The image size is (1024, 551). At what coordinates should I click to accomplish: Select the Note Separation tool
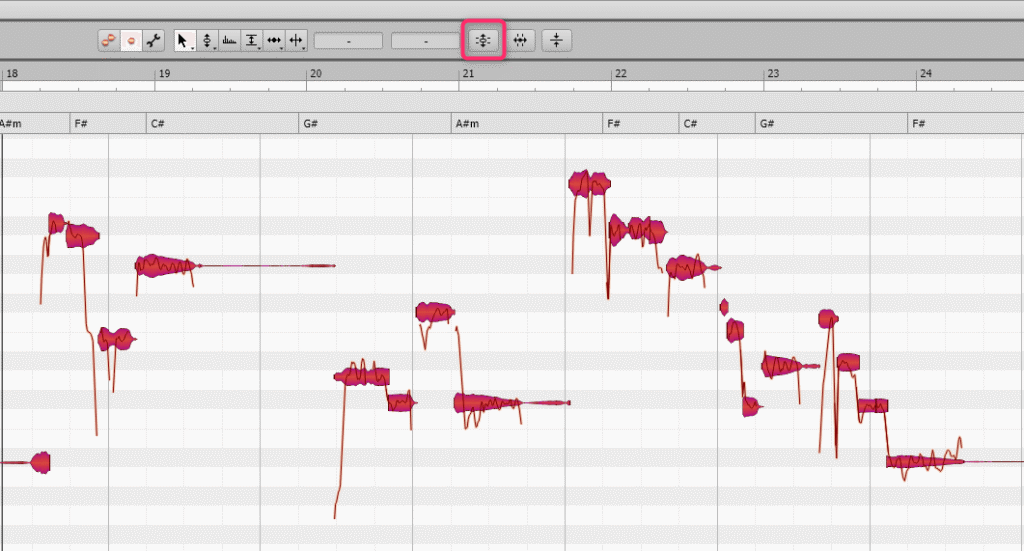pos(296,40)
